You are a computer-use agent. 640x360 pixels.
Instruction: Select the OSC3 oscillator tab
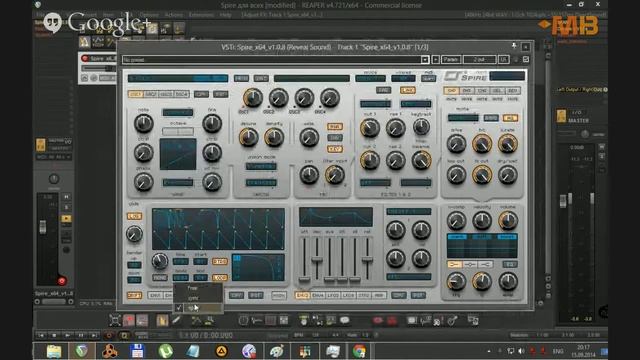click(166, 94)
